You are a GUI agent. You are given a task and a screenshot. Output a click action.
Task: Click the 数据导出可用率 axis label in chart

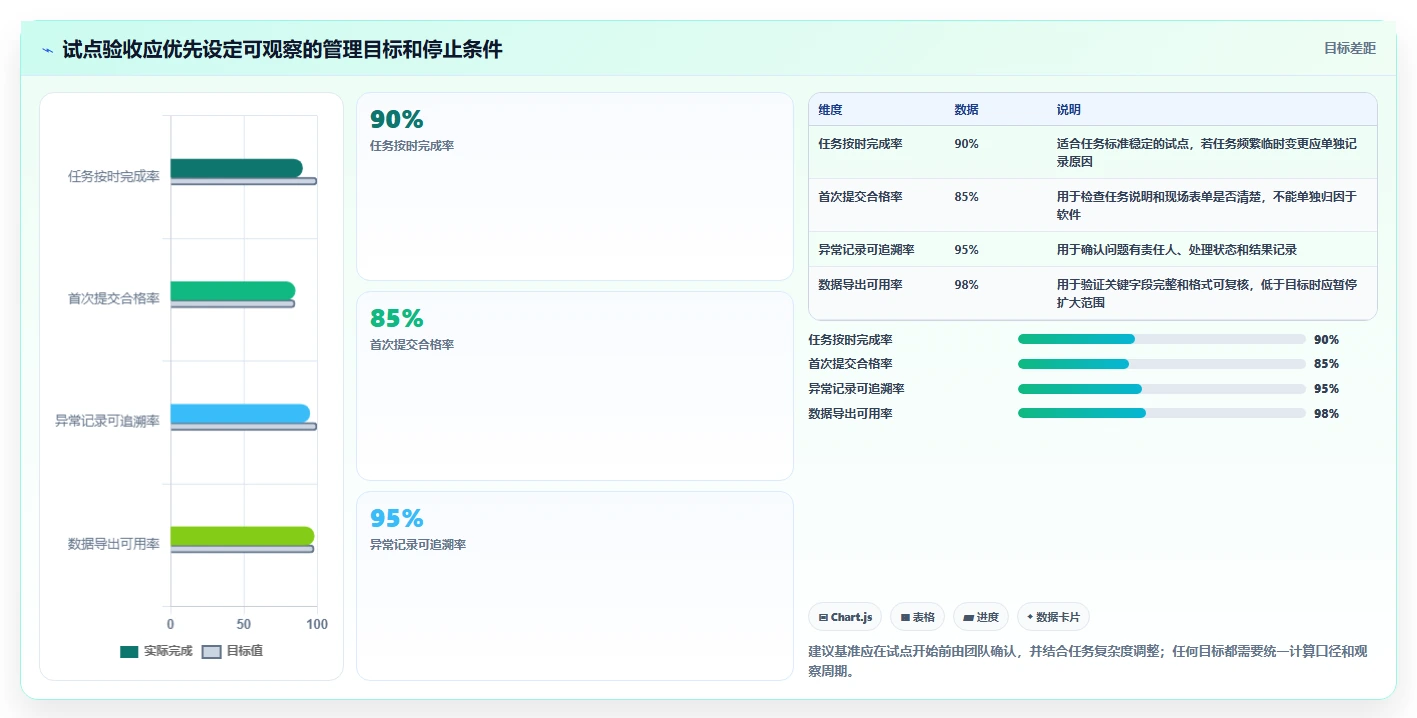click(x=114, y=544)
